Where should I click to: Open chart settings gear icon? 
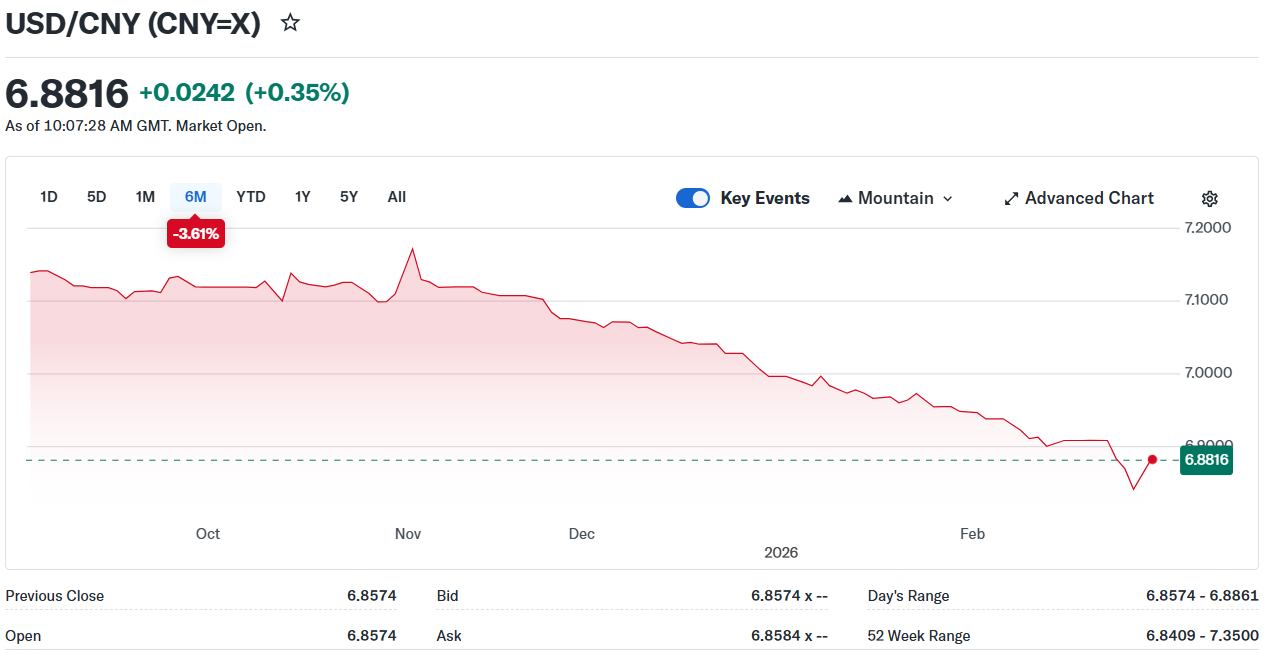[1209, 198]
